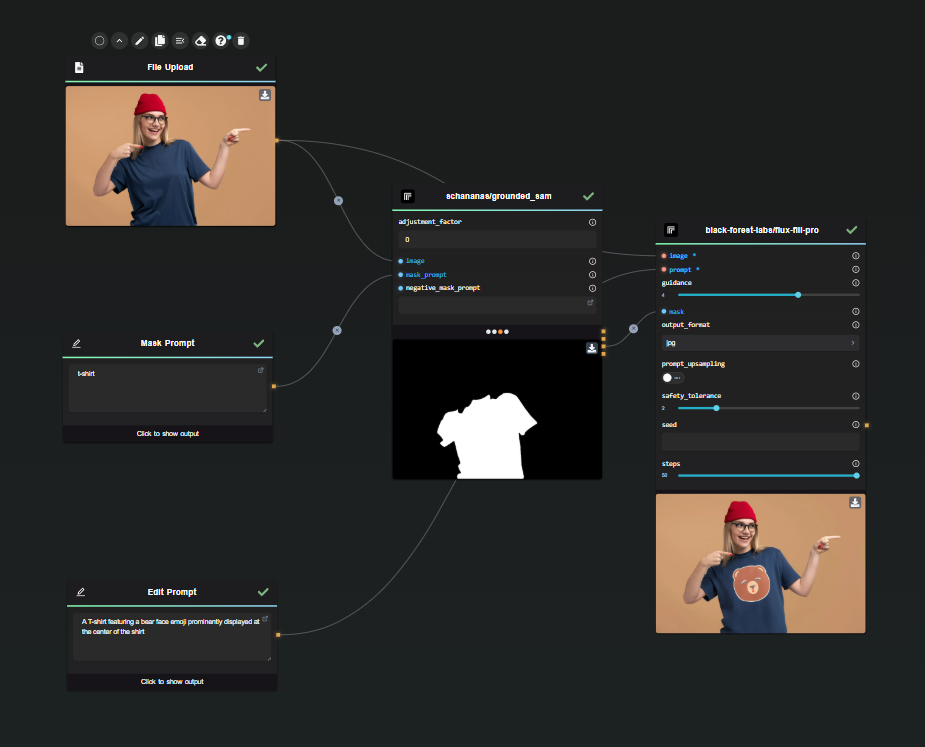Image resolution: width=925 pixels, height=747 pixels.
Task: Click the collapse-list icon in node toolbar
Action: (180, 41)
